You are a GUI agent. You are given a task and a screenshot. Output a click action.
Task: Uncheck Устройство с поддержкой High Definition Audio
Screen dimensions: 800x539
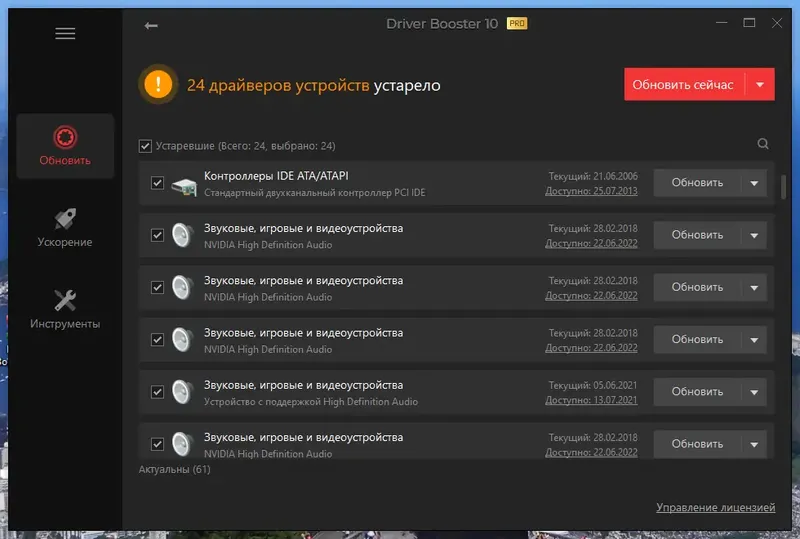(x=157, y=392)
